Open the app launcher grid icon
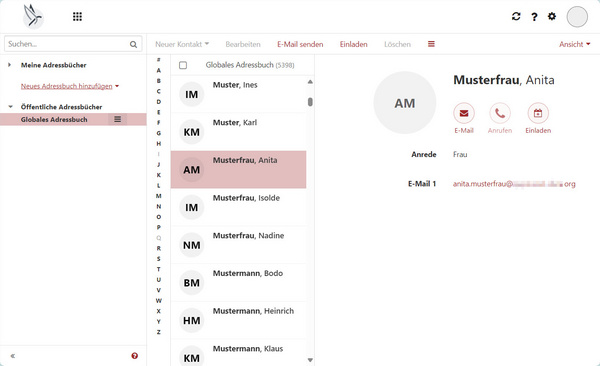600x366 pixels. coord(77,16)
